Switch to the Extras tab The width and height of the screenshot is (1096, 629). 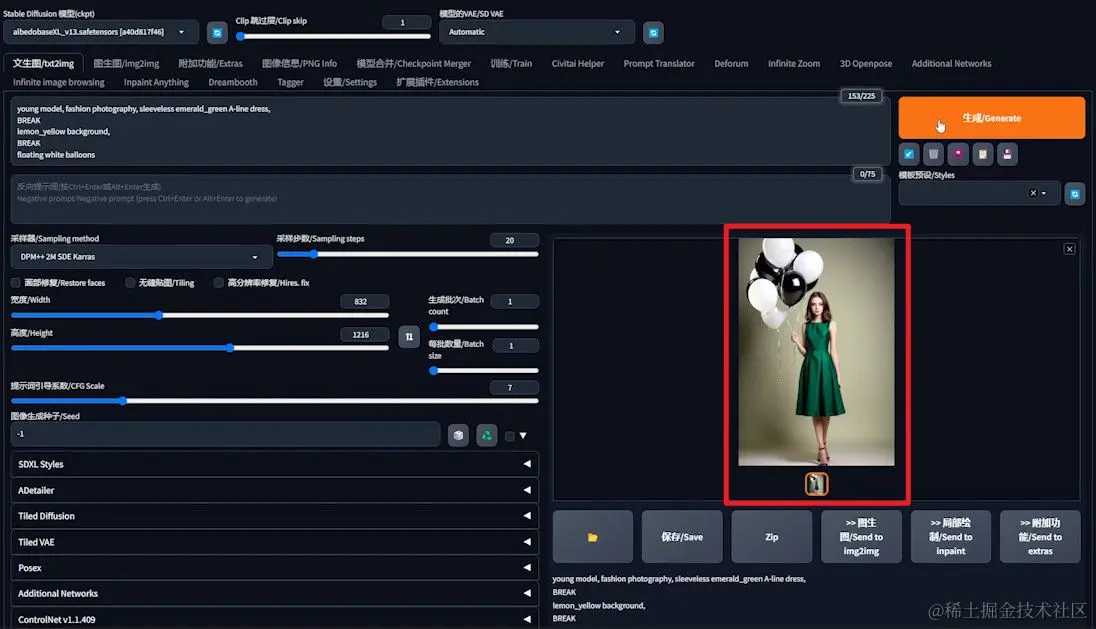[210, 64]
